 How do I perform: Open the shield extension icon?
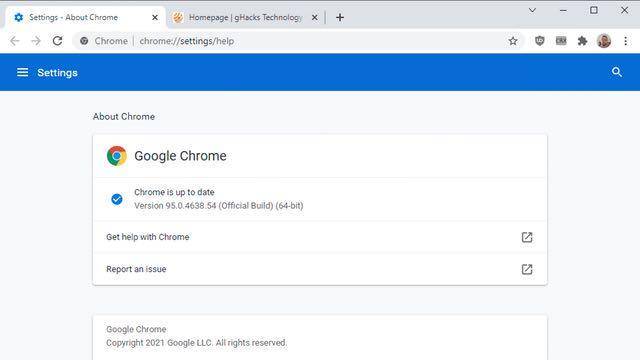[x=540, y=41]
